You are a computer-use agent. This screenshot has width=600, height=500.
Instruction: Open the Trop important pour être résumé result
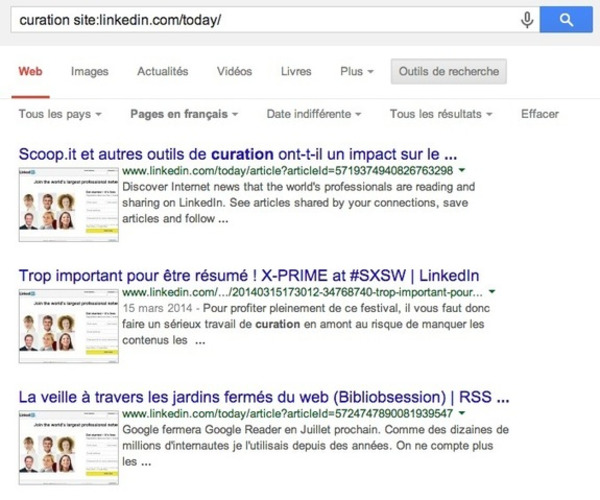(249, 275)
